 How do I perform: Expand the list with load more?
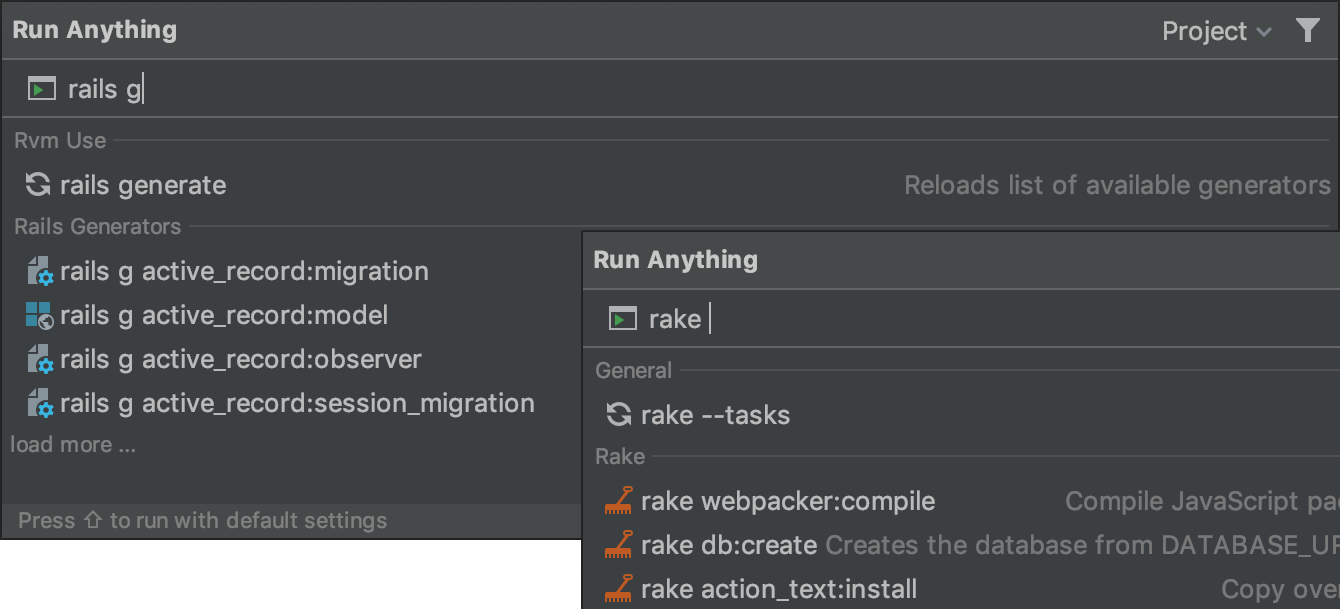coord(73,445)
